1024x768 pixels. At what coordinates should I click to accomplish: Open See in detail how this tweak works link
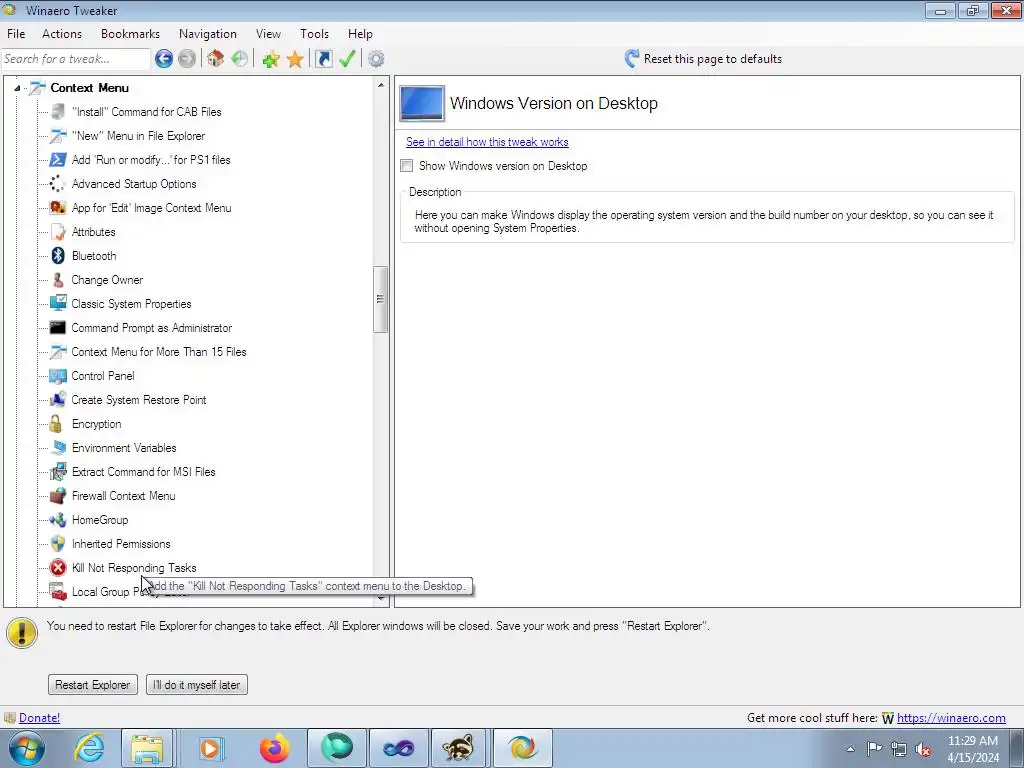click(x=487, y=142)
